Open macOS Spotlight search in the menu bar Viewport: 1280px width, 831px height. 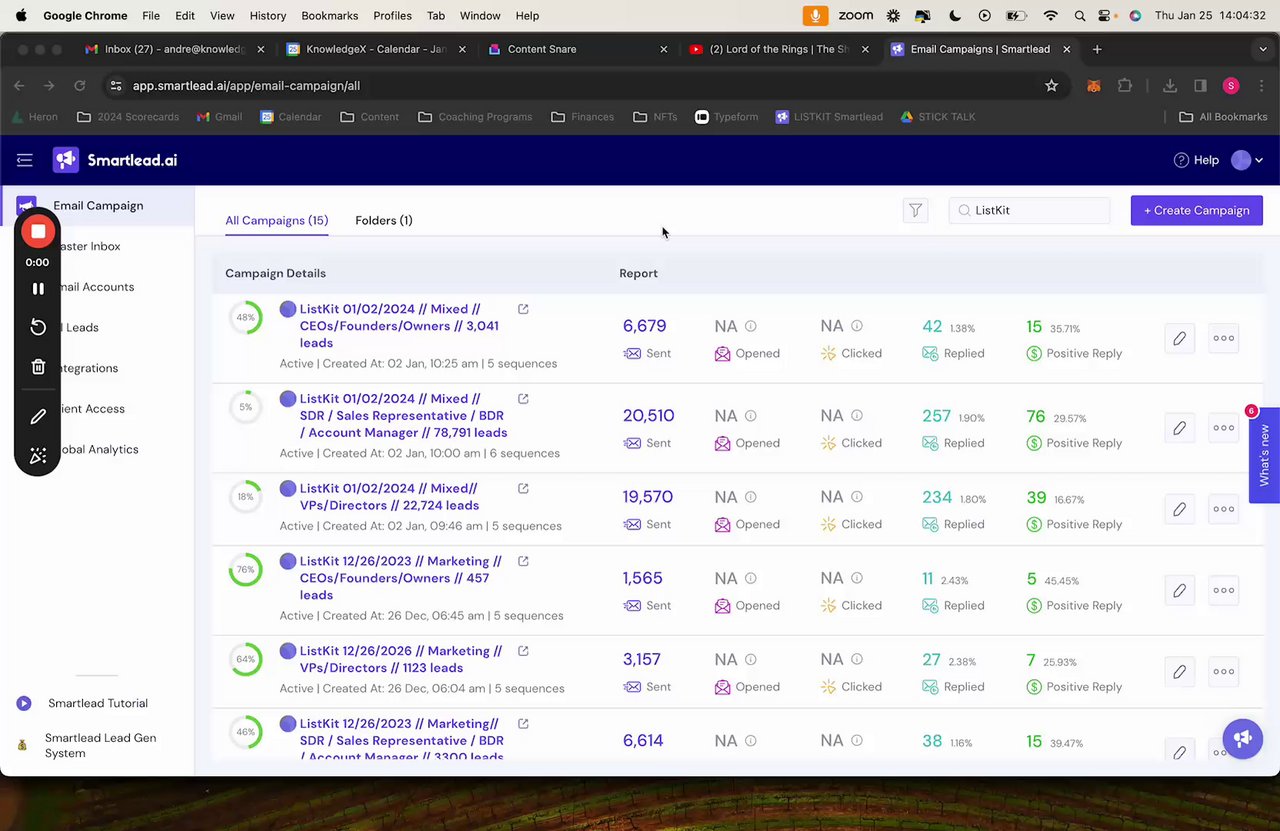[1079, 16]
